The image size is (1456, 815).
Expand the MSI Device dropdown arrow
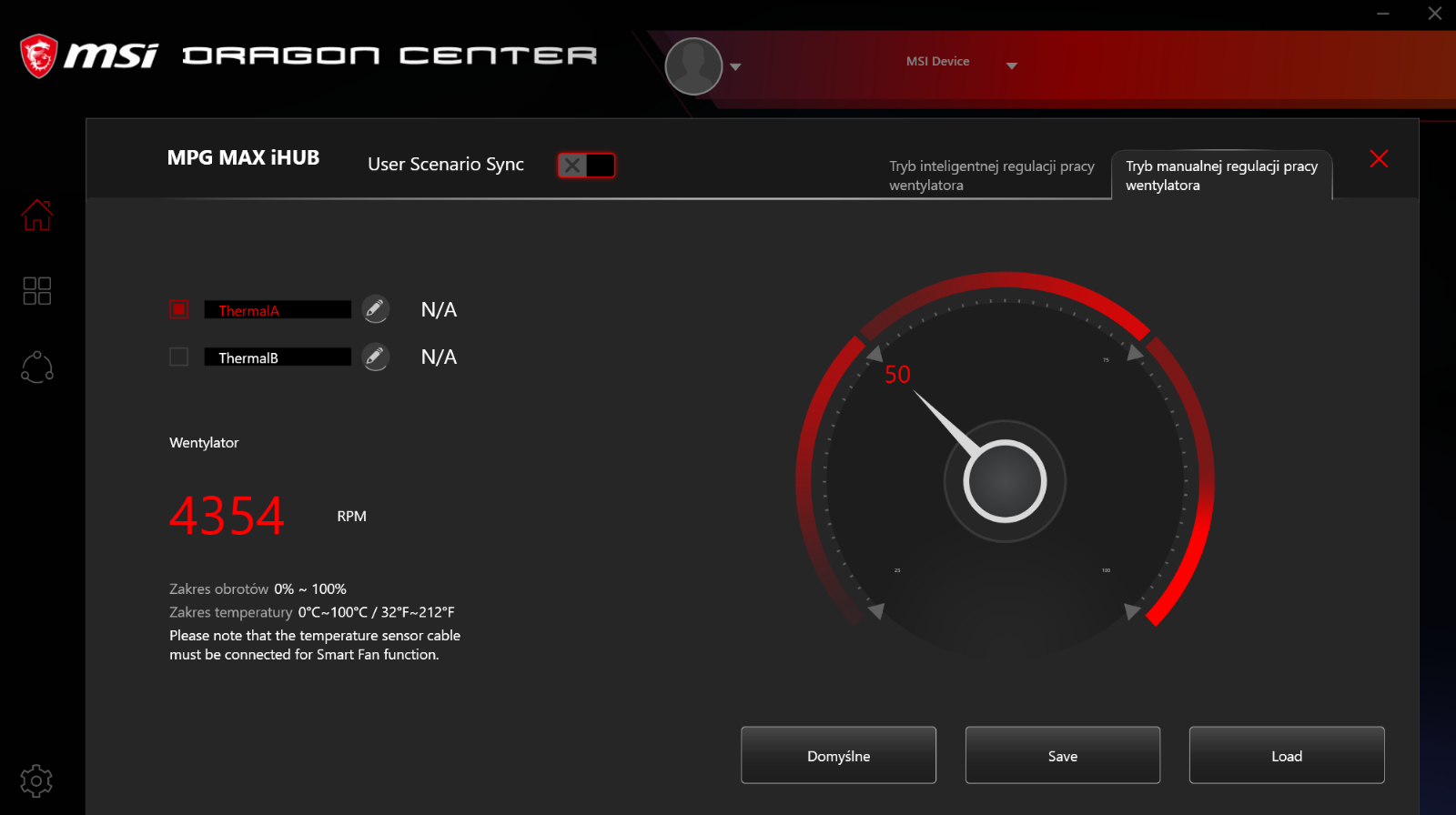(1012, 65)
